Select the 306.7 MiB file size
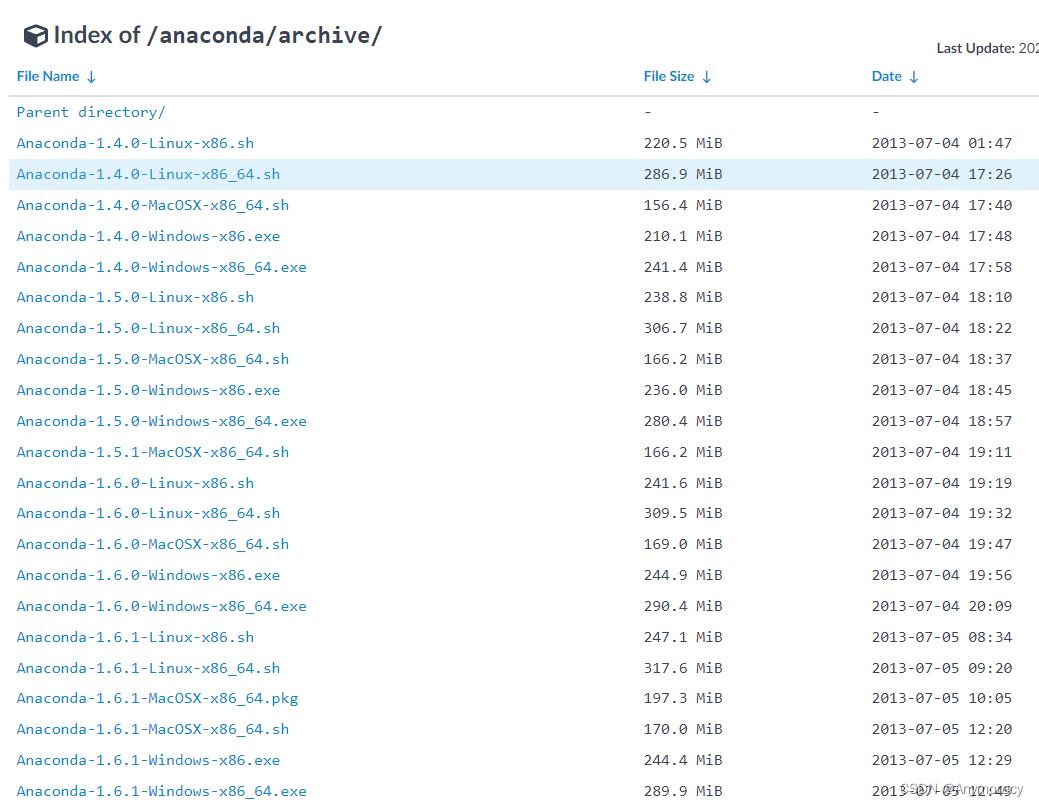 pyautogui.click(x=683, y=328)
